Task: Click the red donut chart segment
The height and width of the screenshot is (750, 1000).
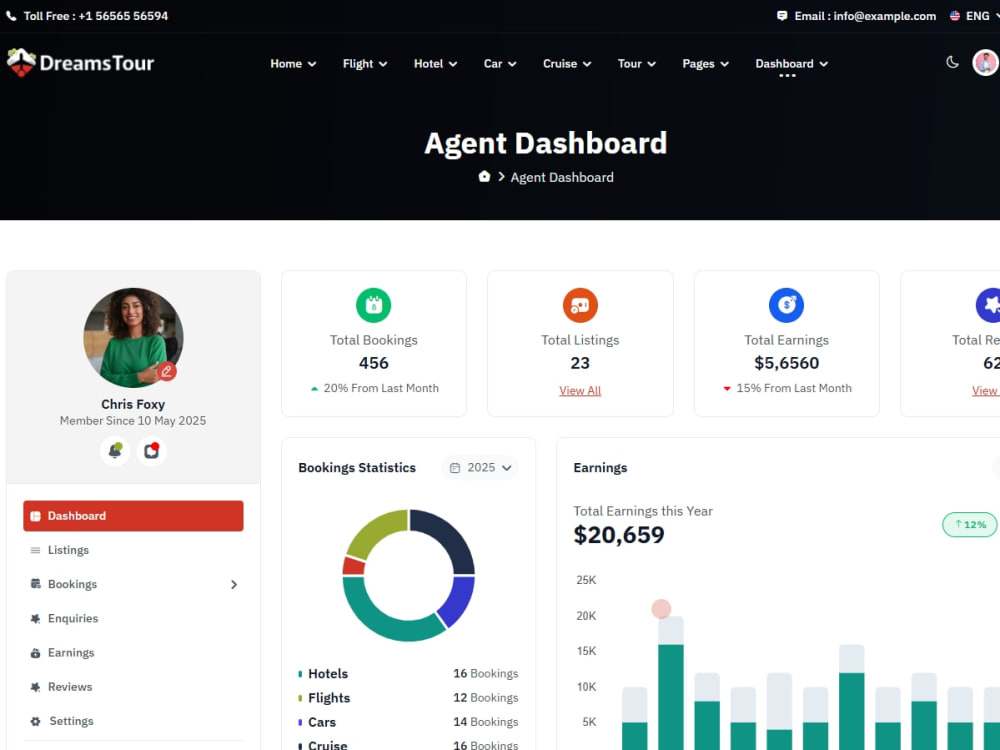Action: [x=353, y=566]
